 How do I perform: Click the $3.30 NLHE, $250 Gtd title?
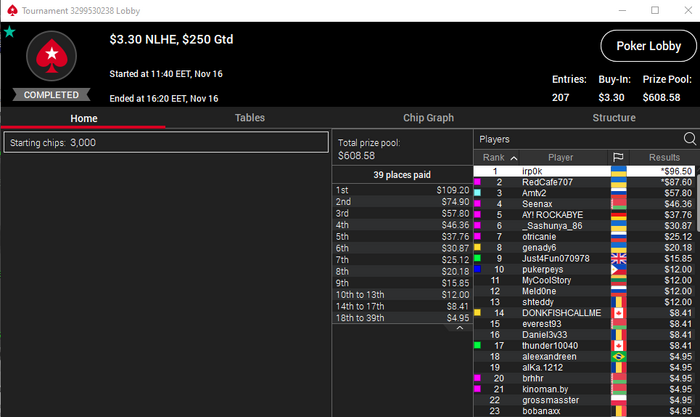[x=171, y=39]
